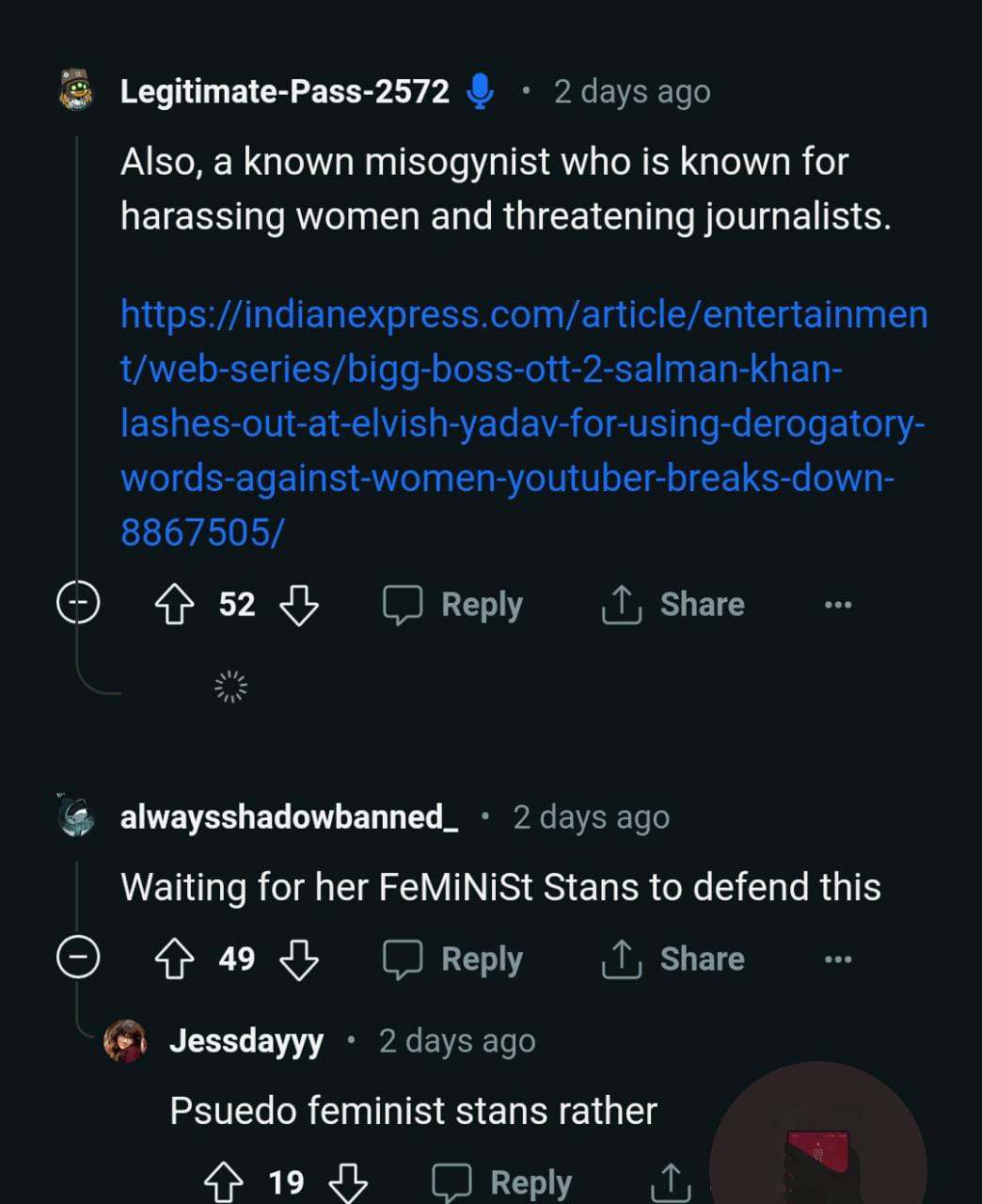
Task: Click share icon under Jessdayyy's reply
Action: click(x=670, y=1182)
